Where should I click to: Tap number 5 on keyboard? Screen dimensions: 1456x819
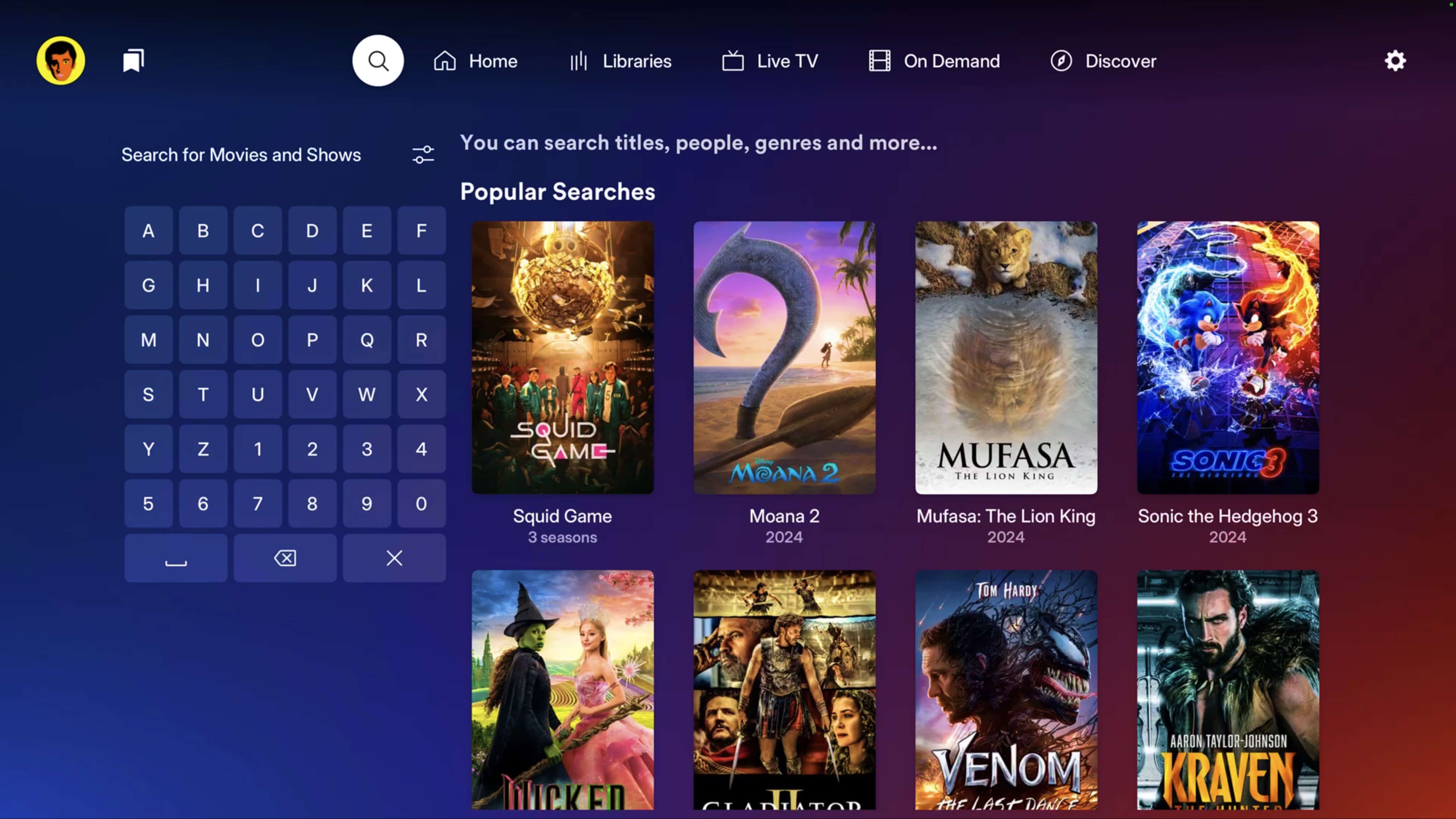pos(148,504)
